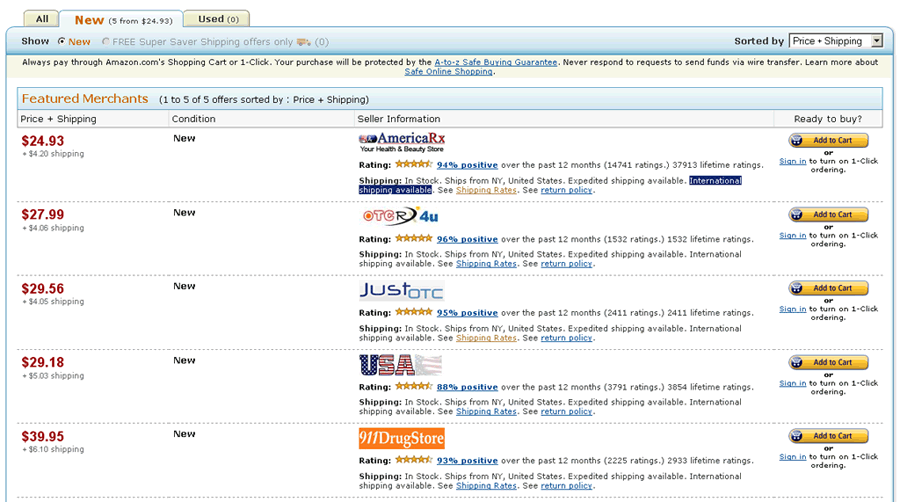The width and height of the screenshot is (900, 502).
Task: Open the Safe Online Shopping link
Action: 448,72
